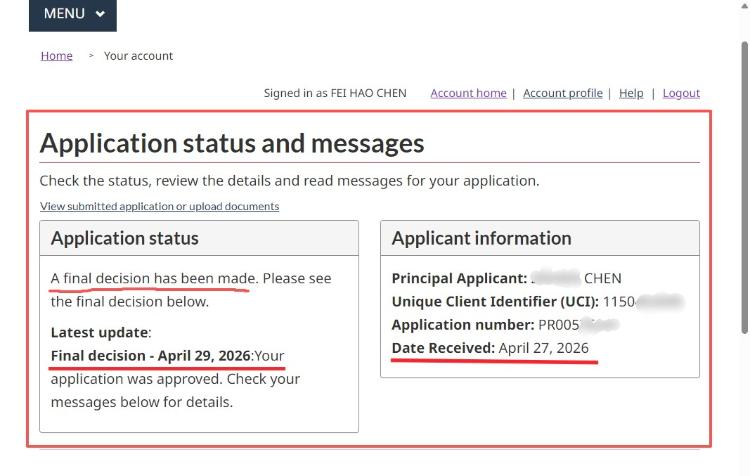
Task: Click the breadcrumb separator arrow
Action: (91, 56)
